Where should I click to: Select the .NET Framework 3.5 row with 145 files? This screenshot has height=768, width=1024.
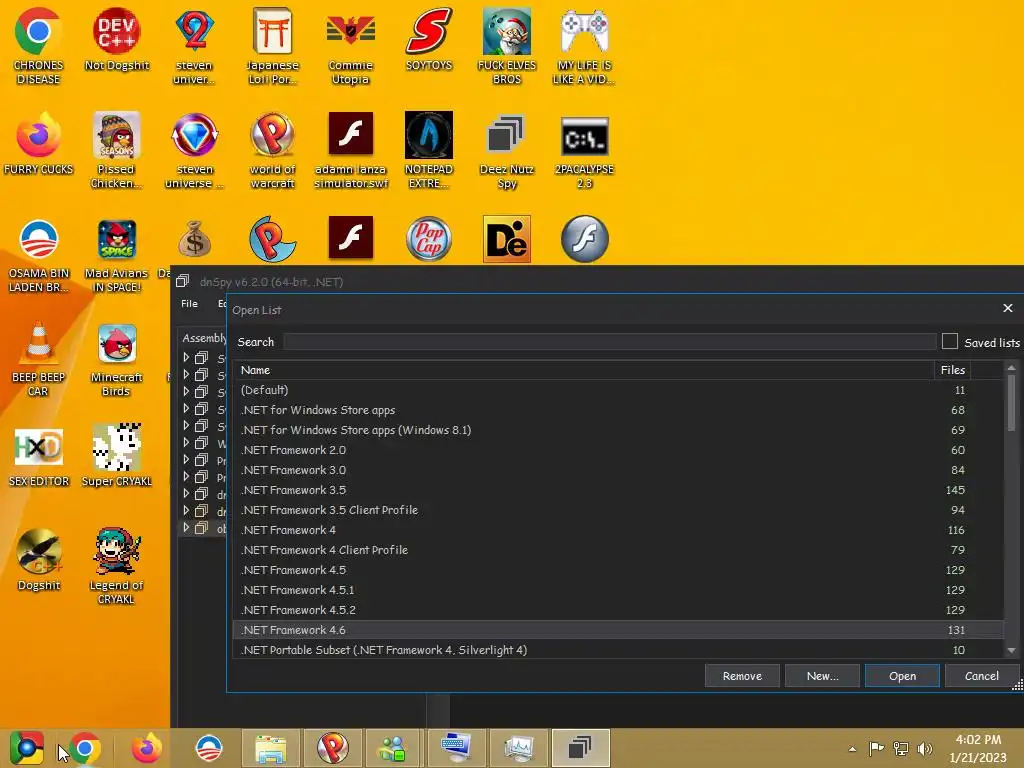(618, 490)
